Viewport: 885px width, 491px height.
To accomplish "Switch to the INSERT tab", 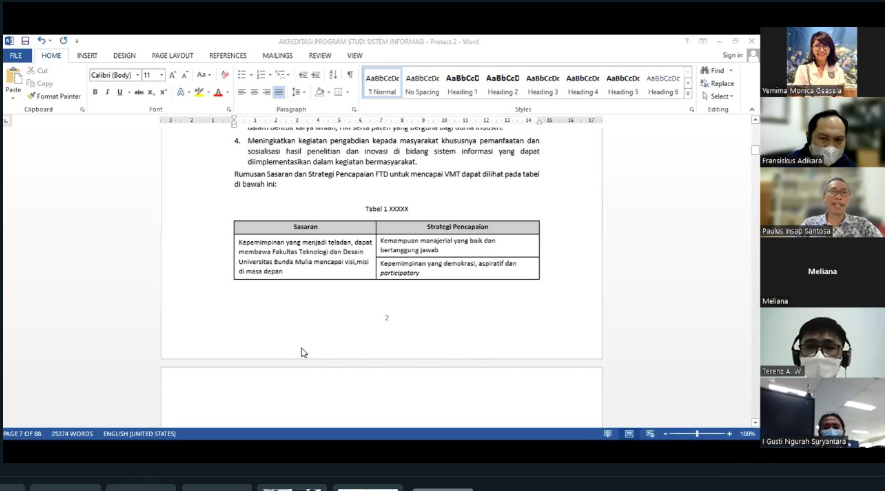I will coord(87,56).
